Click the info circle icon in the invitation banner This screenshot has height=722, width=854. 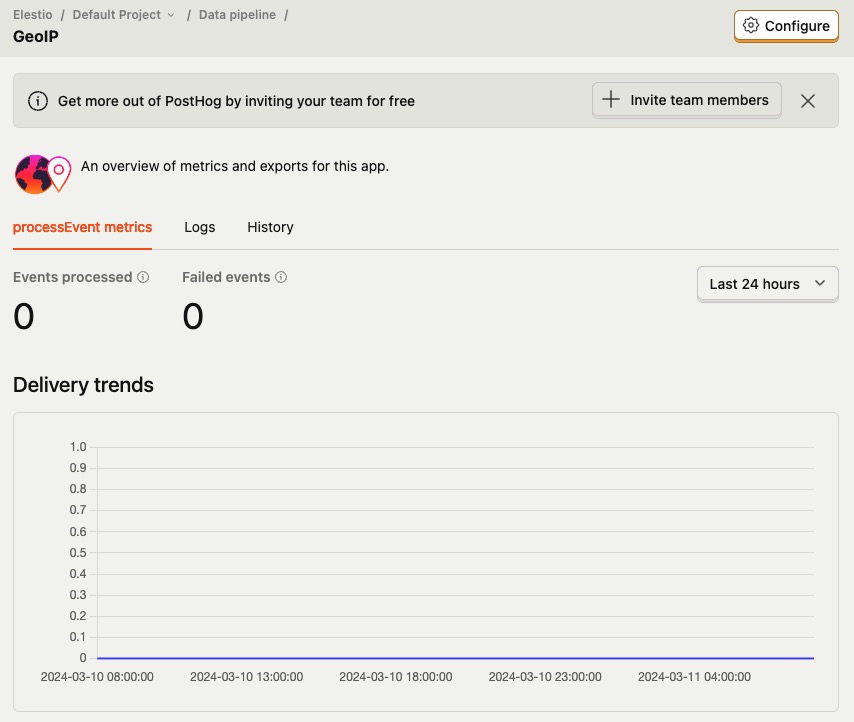coord(37,100)
